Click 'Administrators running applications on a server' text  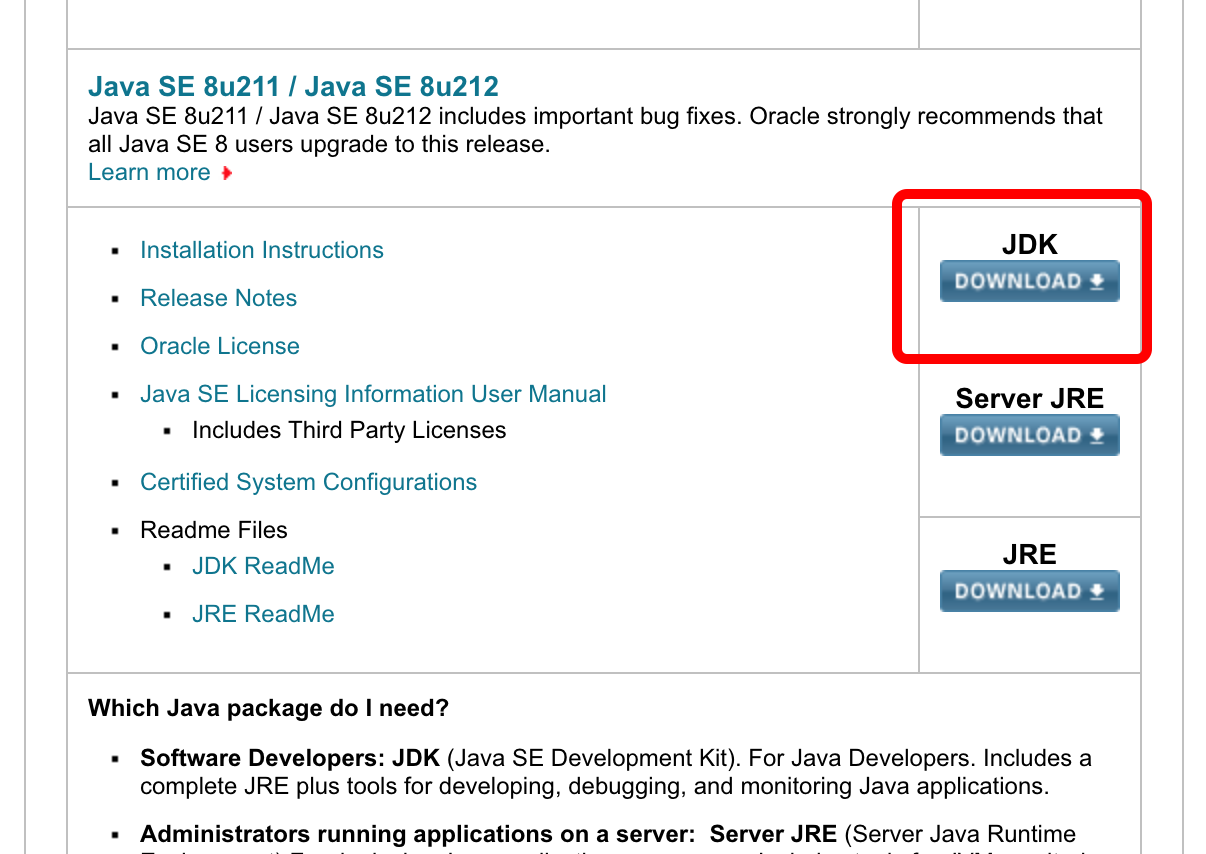pos(418,834)
